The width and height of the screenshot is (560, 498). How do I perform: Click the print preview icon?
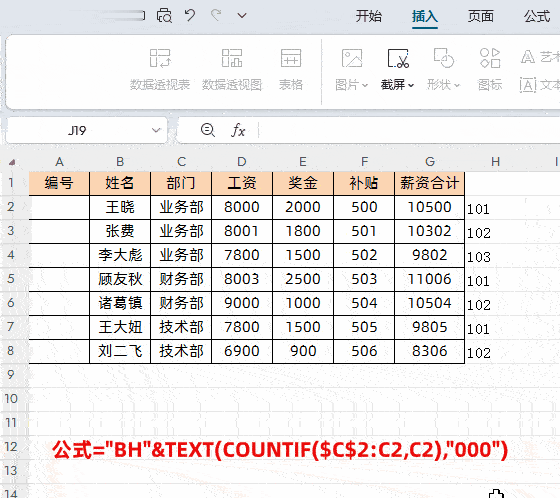tap(164, 16)
